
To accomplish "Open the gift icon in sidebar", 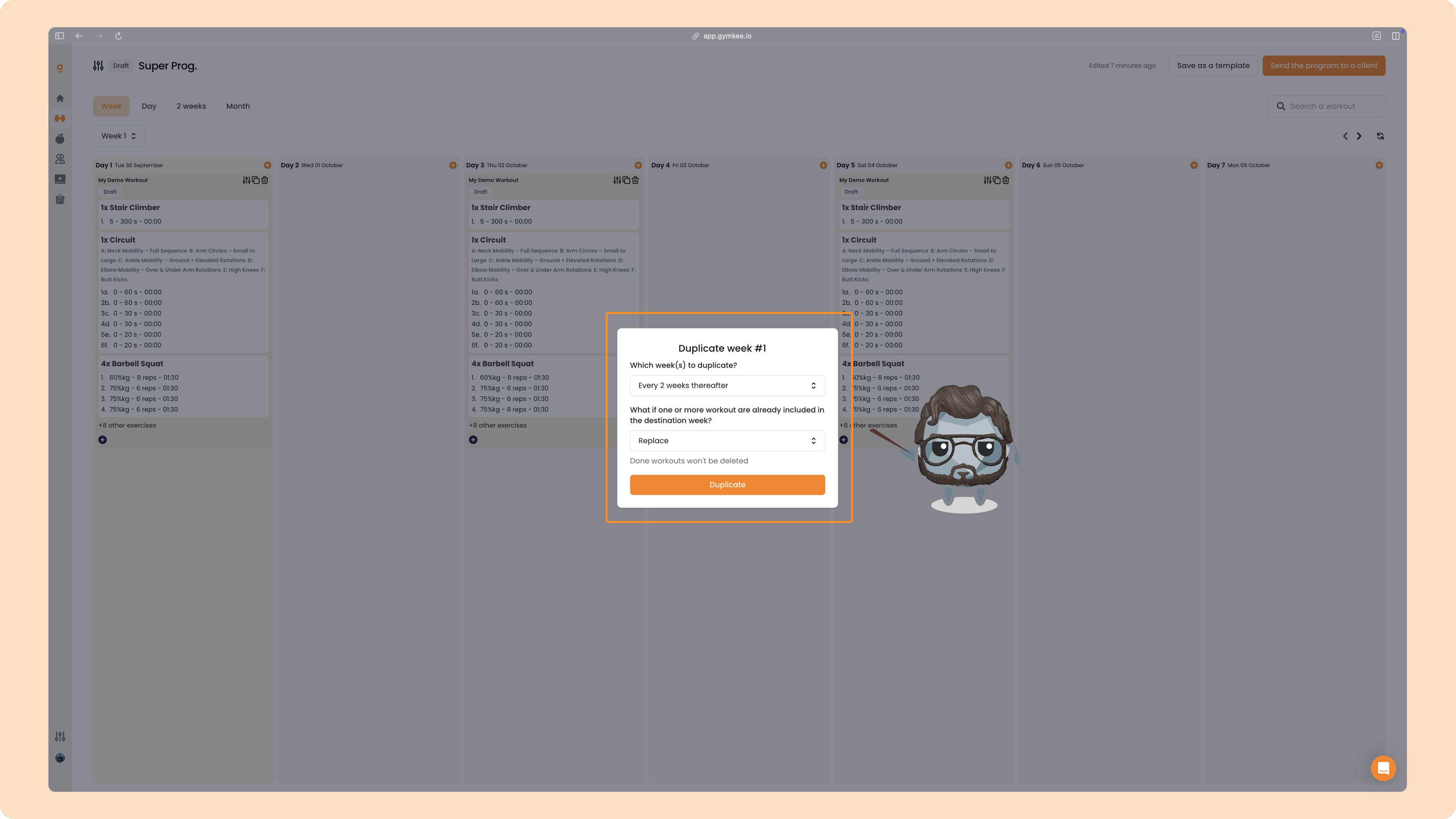I will pos(60,199).
